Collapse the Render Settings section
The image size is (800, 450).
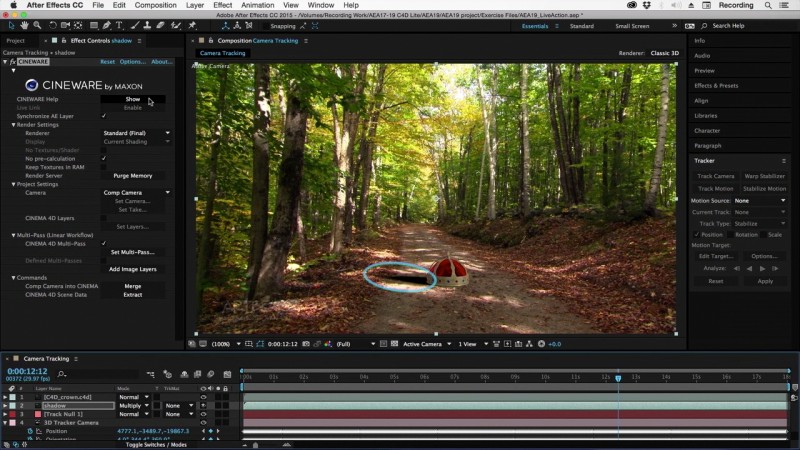click(x=13, y=124)
